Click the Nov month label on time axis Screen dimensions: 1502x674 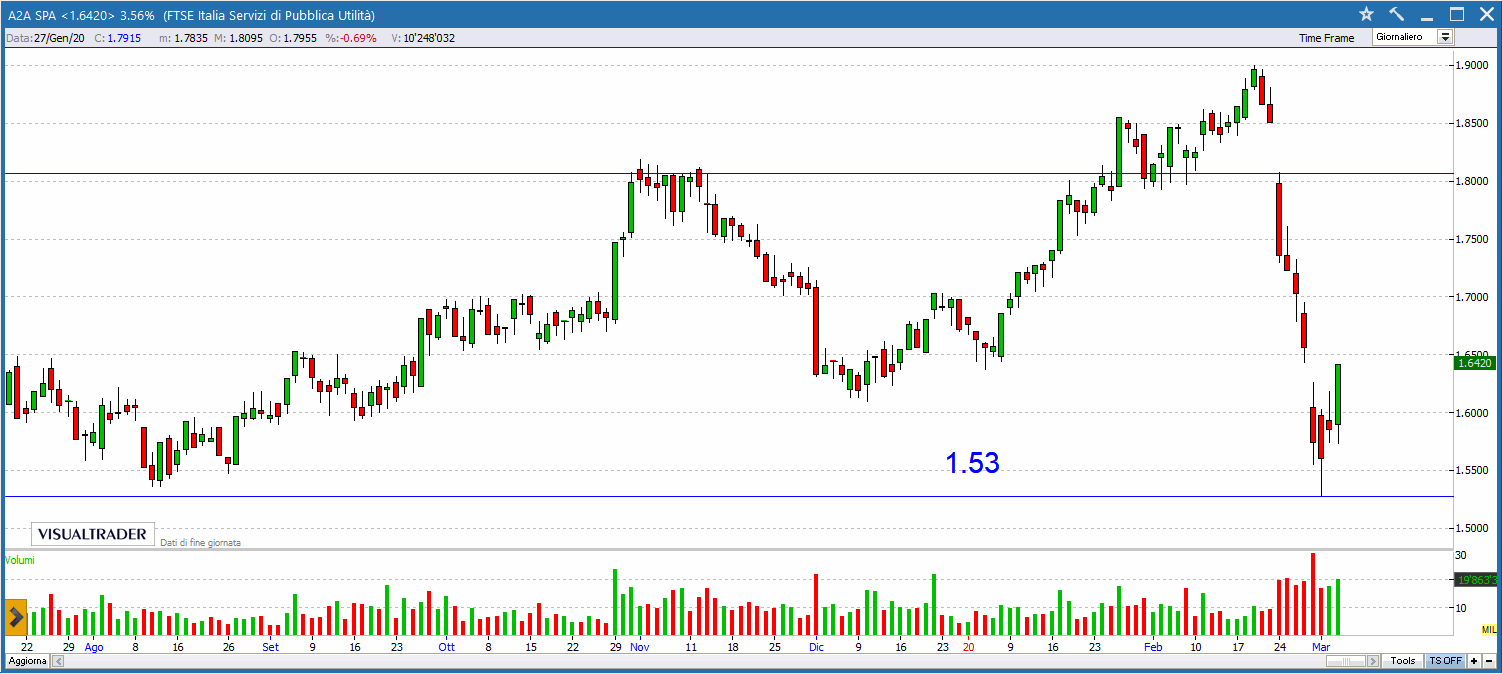point(639,647)
